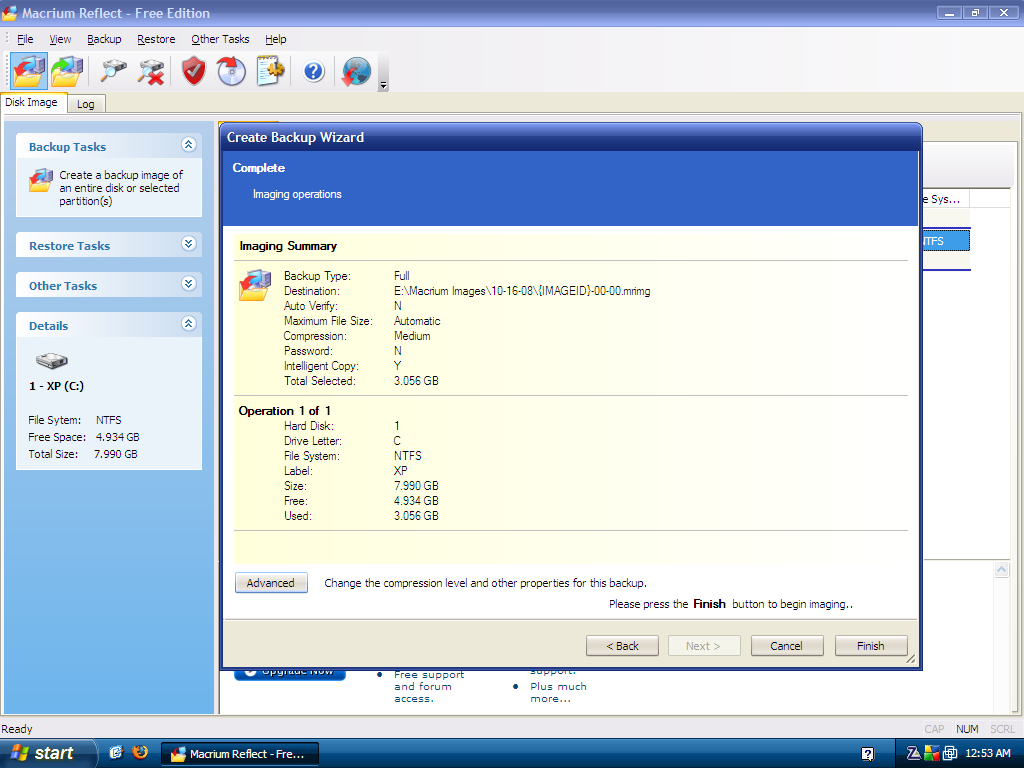Screen dimensions: 1024x768
Task: Click the network computers tray icon
Action: (x=950, y=754)
